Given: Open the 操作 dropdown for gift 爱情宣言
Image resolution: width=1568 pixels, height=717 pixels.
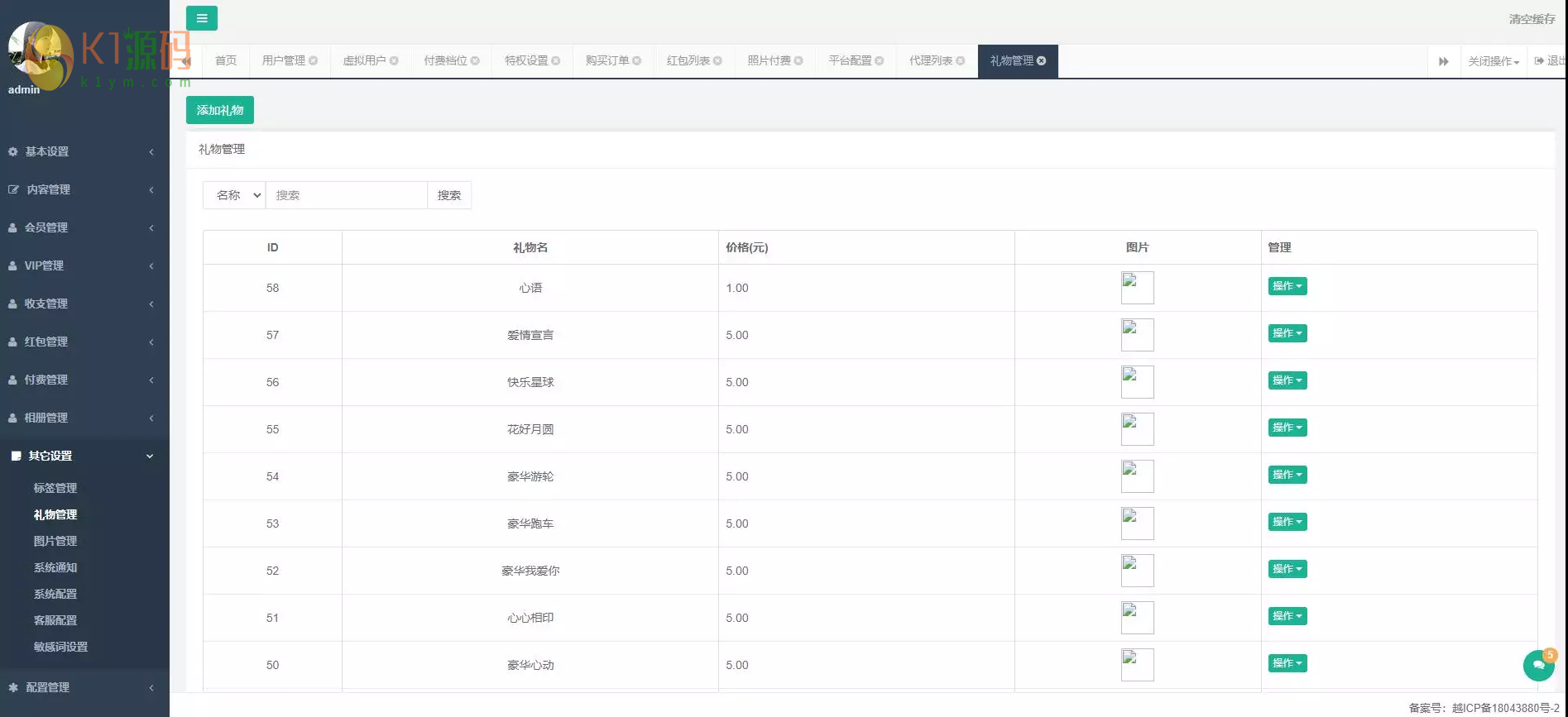Looking at the screenshot, I should [1287, 333].
